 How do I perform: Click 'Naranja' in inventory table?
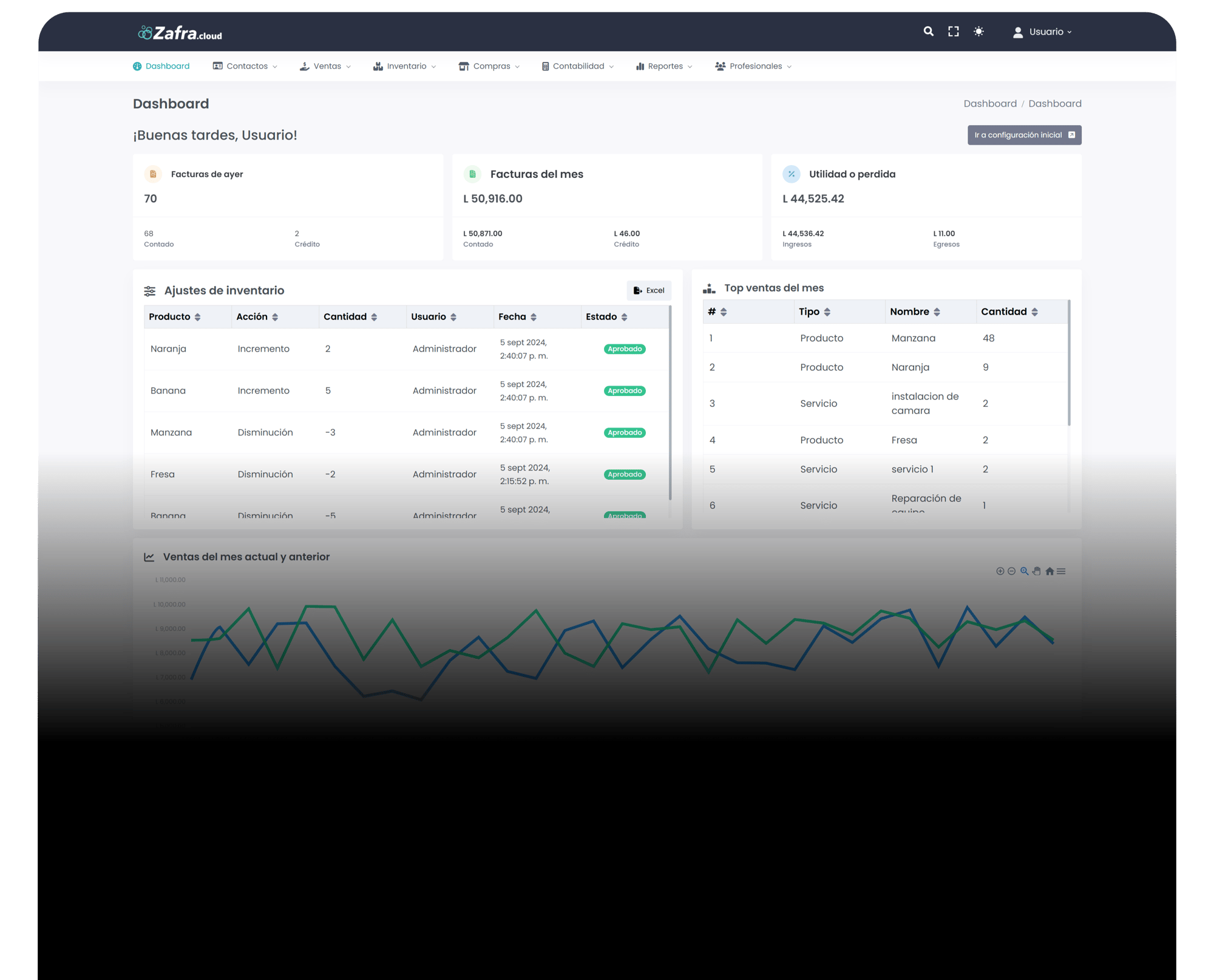(168, 349)
